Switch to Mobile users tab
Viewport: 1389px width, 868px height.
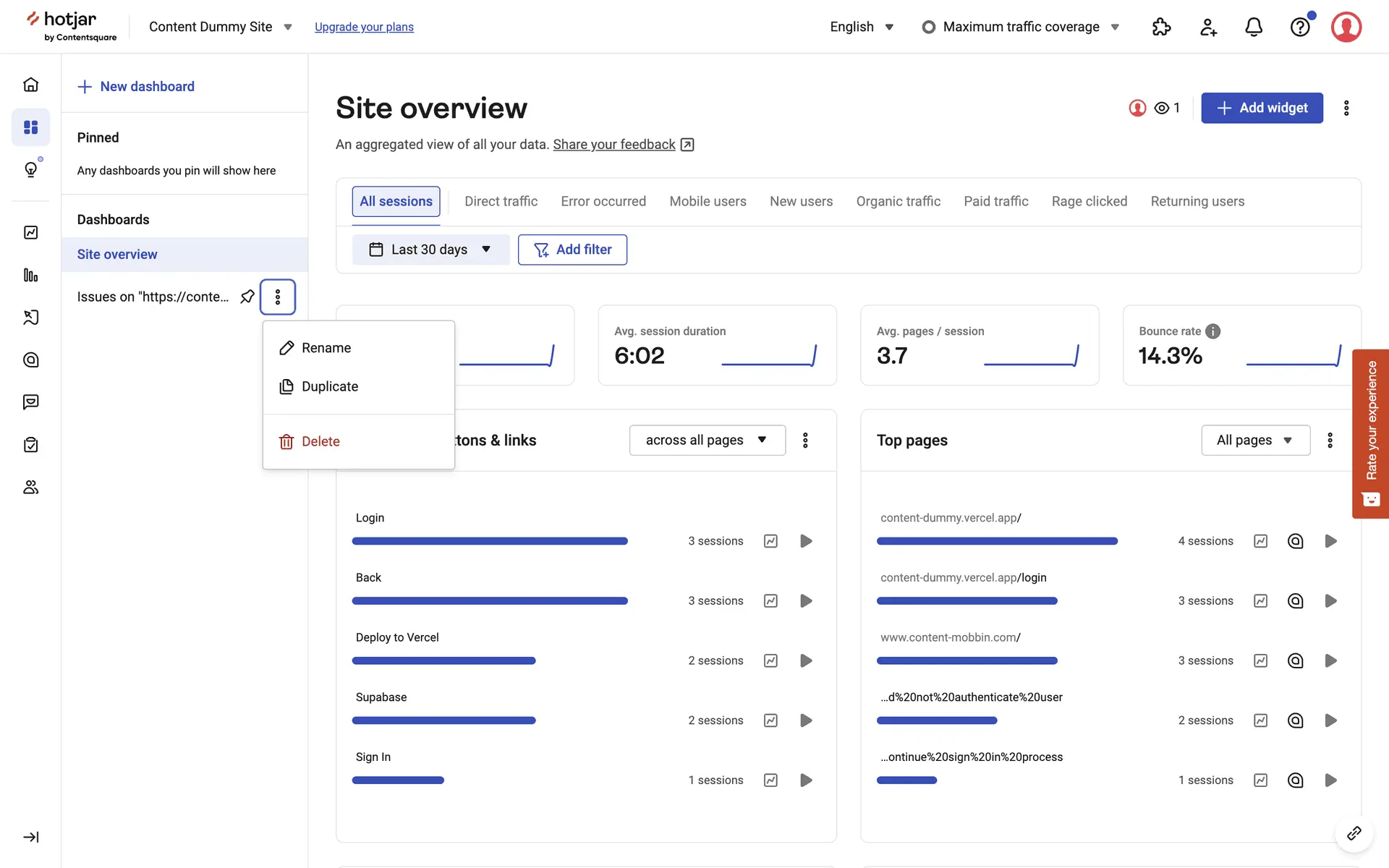[x=708, y=201]
